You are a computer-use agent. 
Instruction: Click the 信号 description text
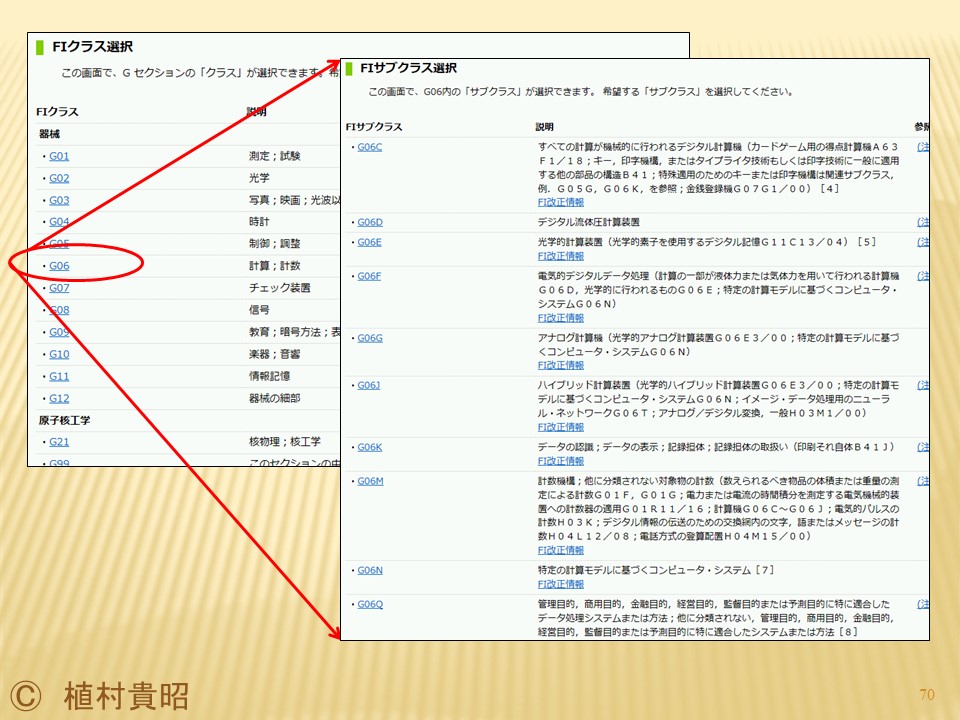coord(259,310)
